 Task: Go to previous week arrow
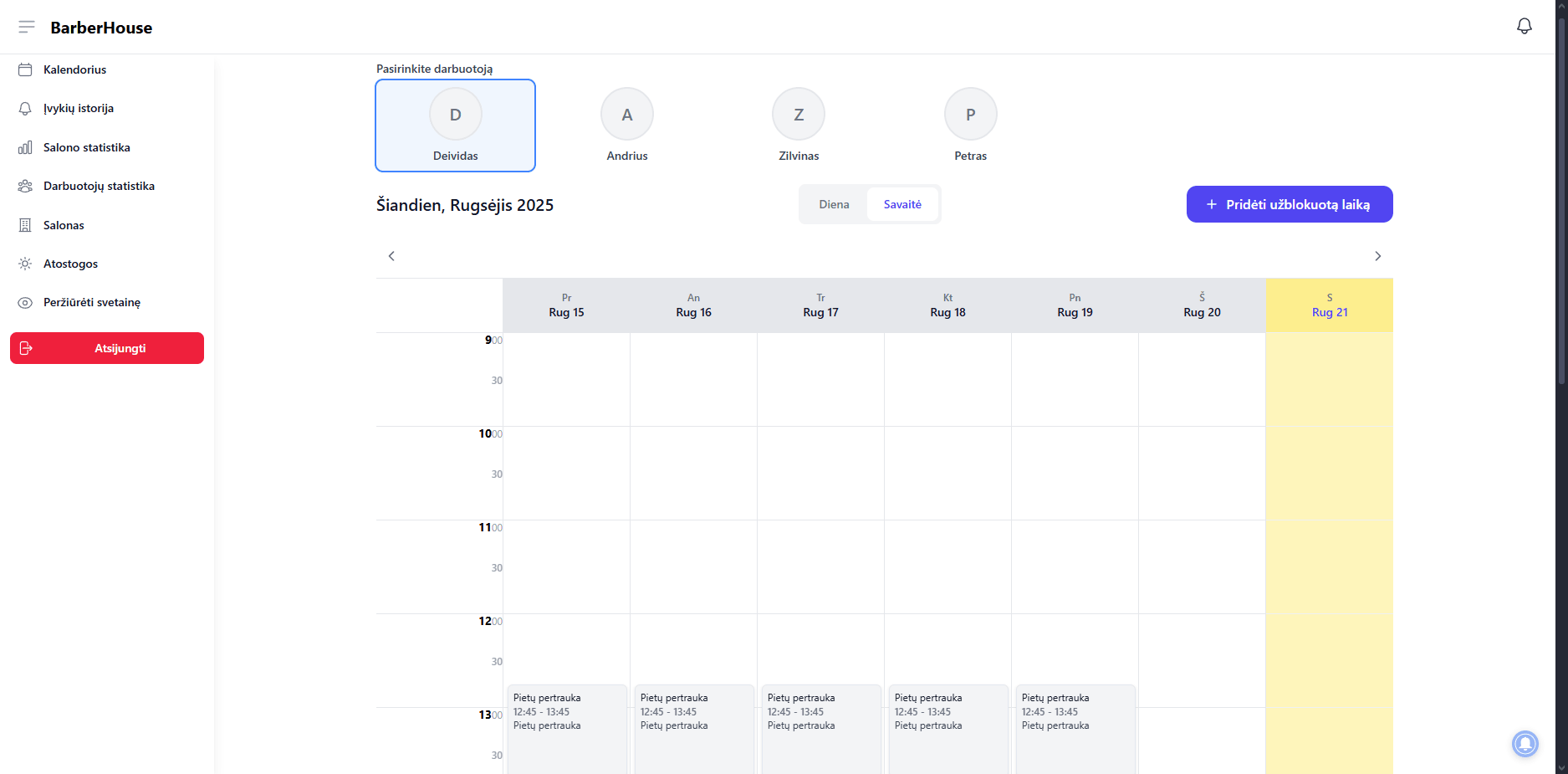[x=391, y=256]
